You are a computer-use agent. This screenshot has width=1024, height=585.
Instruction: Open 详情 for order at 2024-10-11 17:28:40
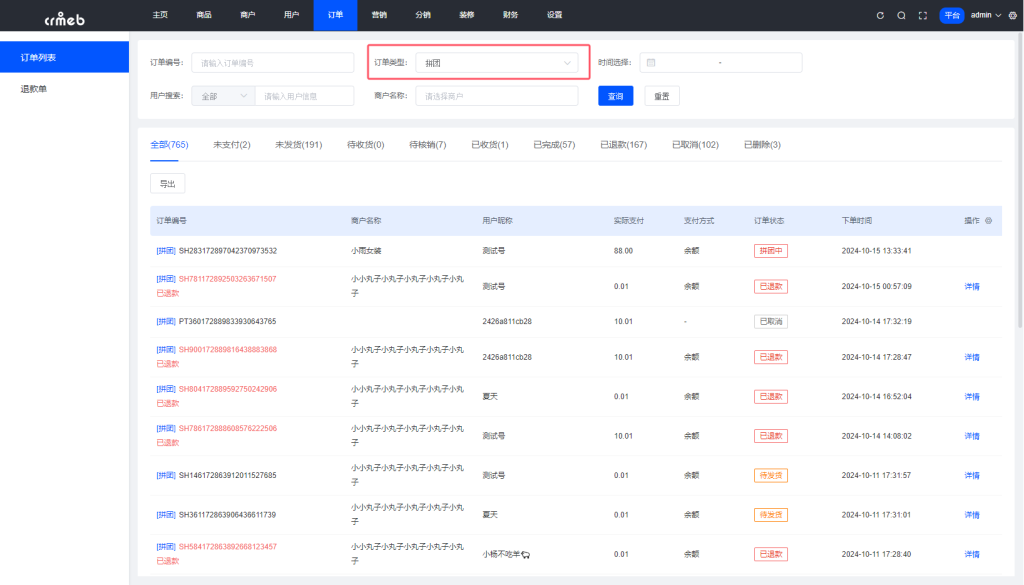[x=972, y=554]
